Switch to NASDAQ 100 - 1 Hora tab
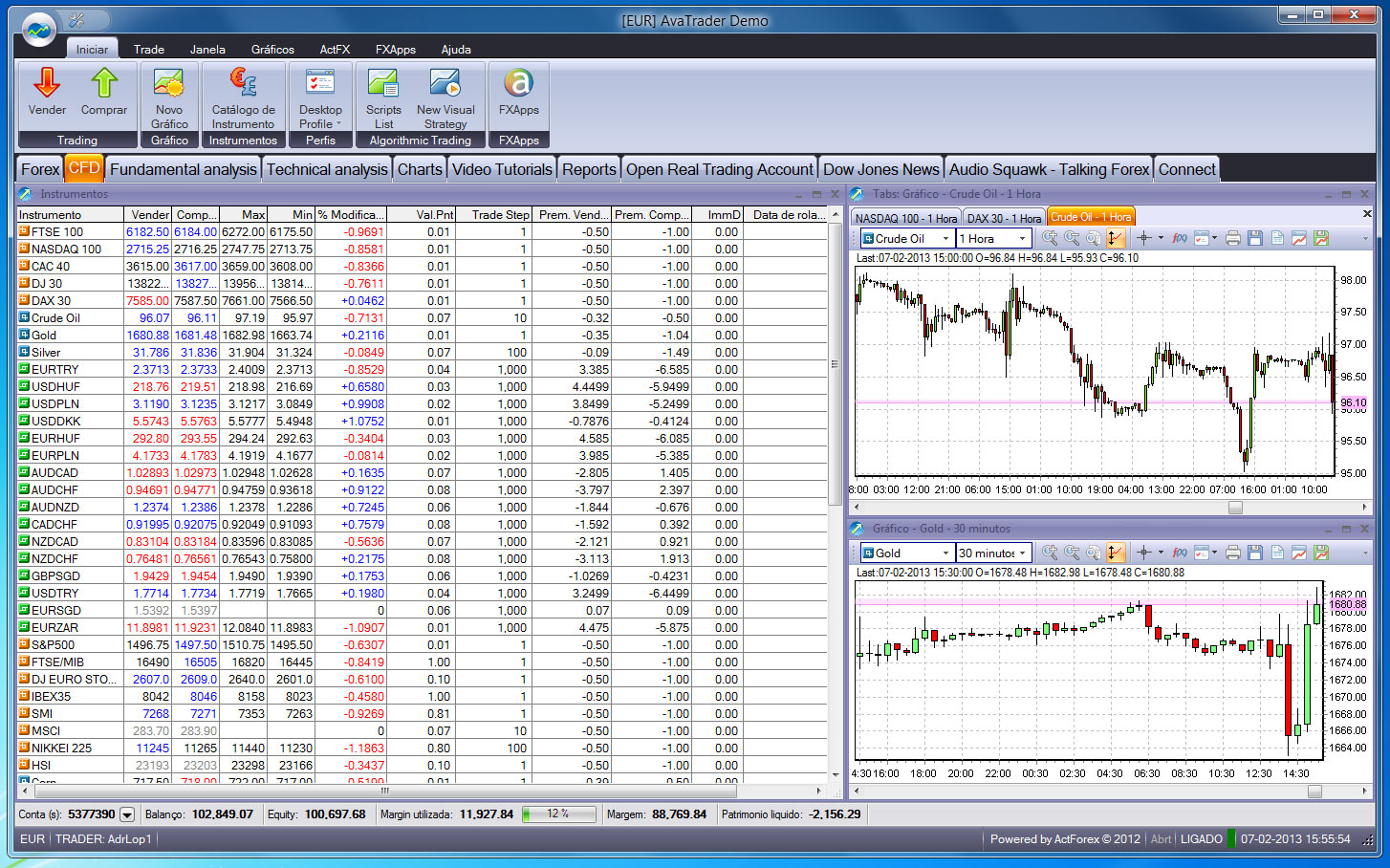The image size is (1390, 868). pyautogui.click(x=905, y=218)
